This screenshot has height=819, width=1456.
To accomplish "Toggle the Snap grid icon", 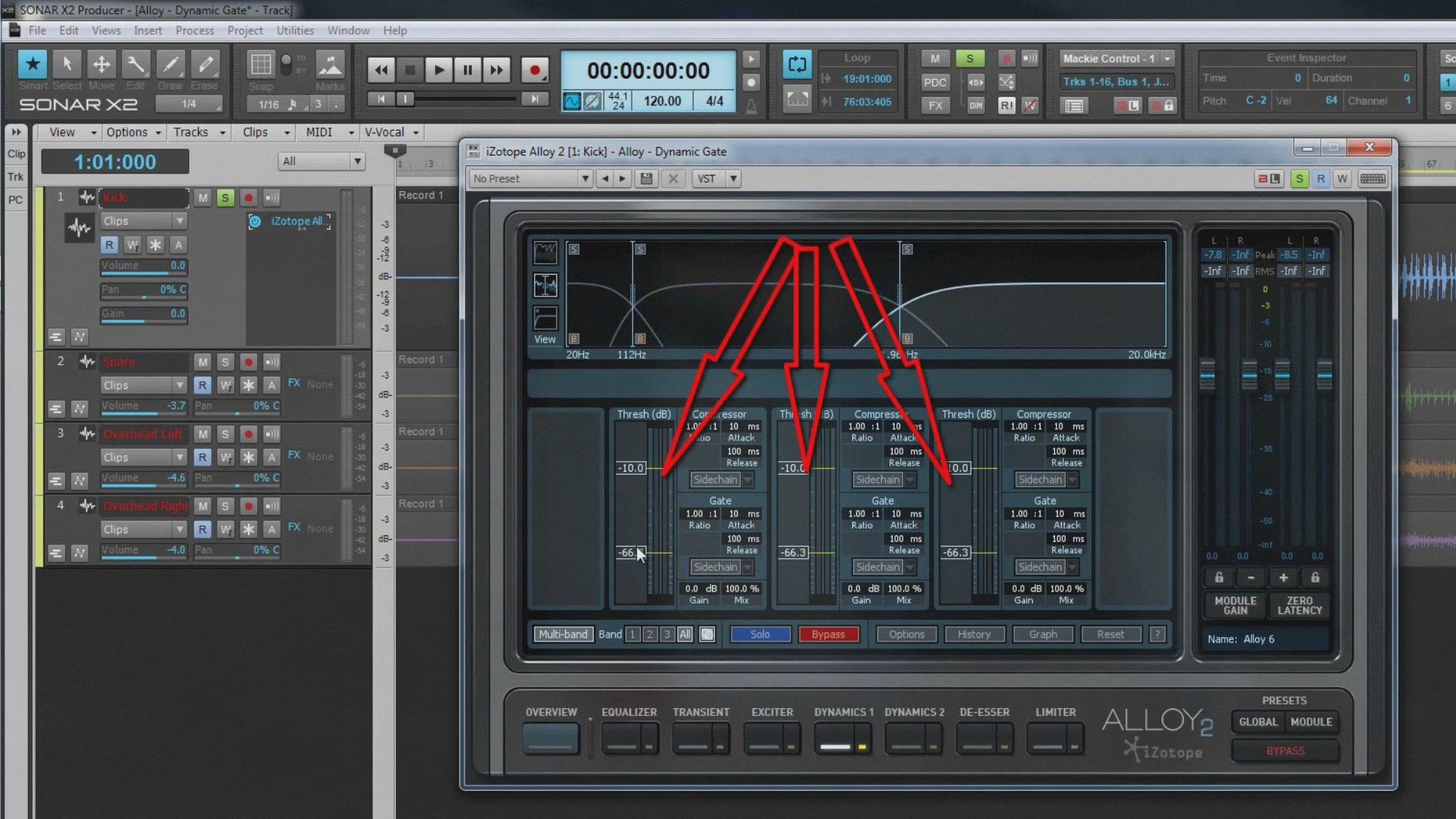I will tap(261, 65).
